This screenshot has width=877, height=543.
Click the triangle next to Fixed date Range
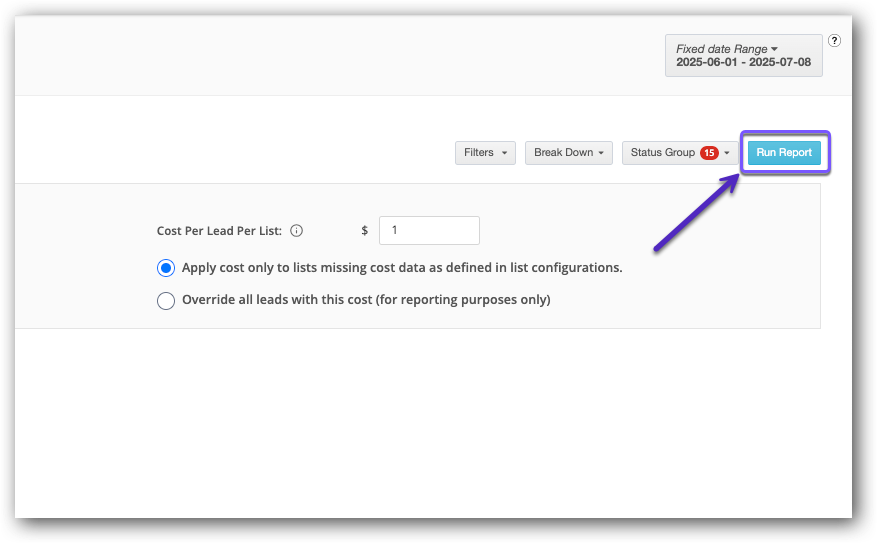click(x=774, y=49)
